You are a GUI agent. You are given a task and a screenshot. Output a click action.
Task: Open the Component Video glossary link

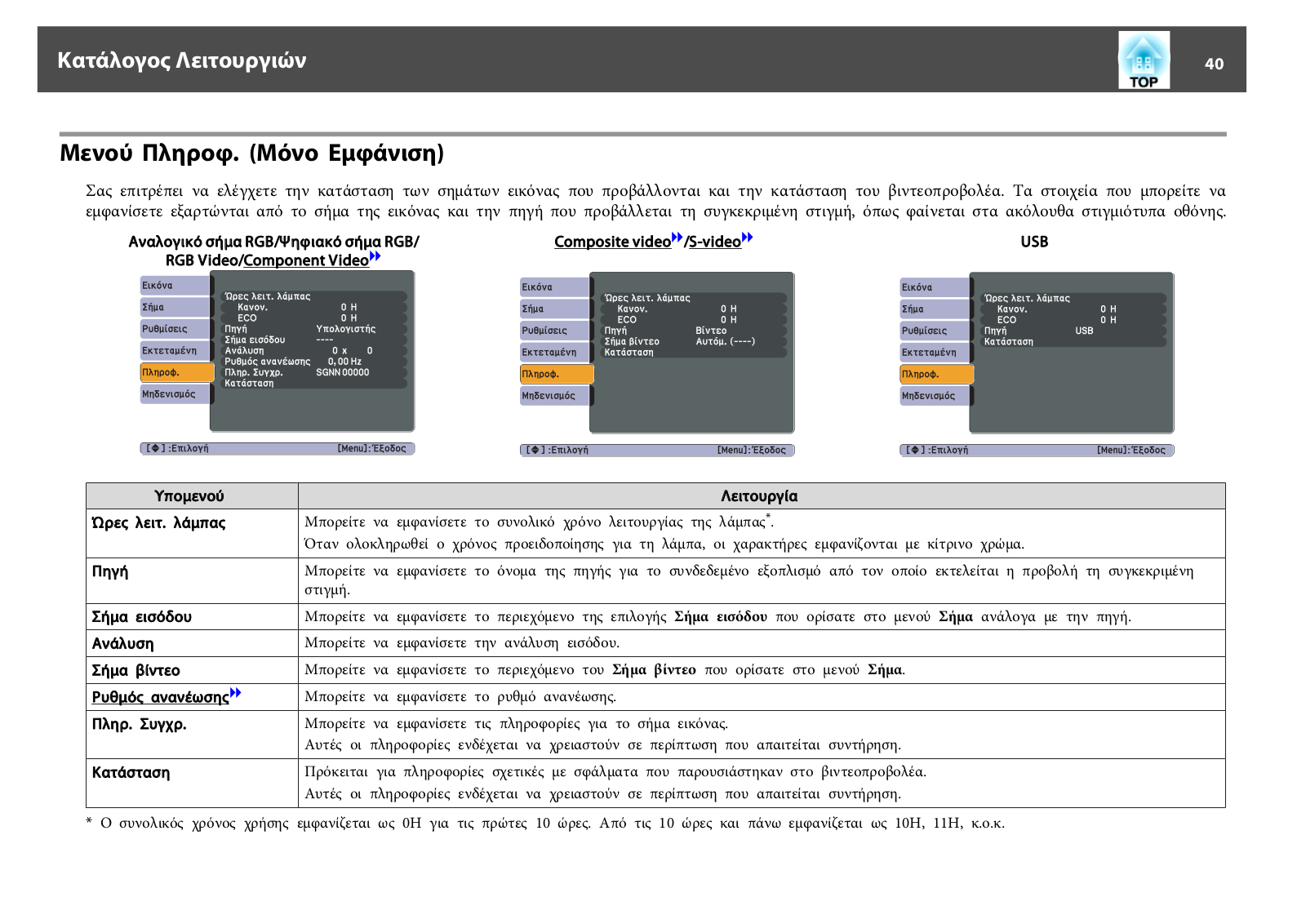306,260
